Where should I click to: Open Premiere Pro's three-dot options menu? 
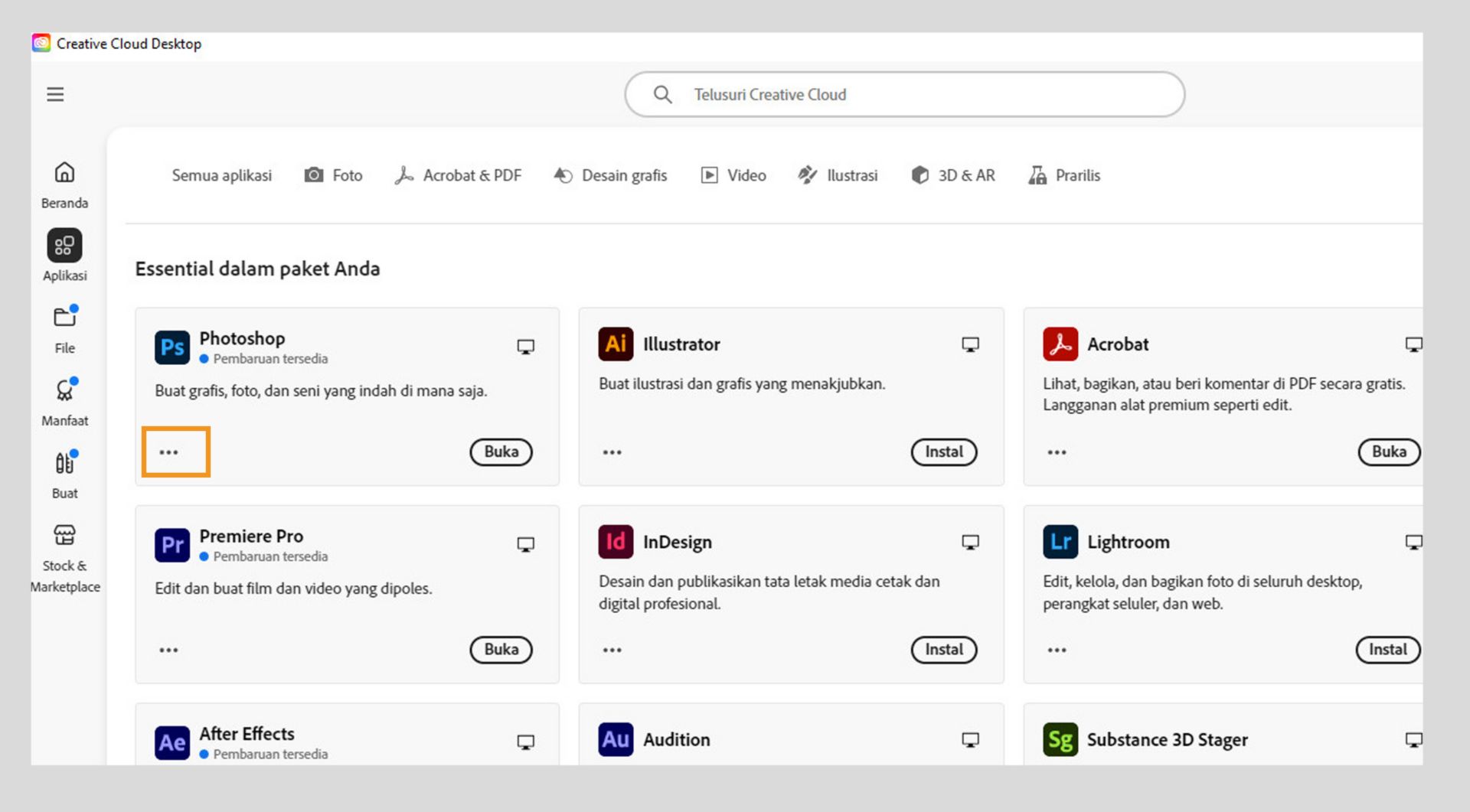coord(168,650)
